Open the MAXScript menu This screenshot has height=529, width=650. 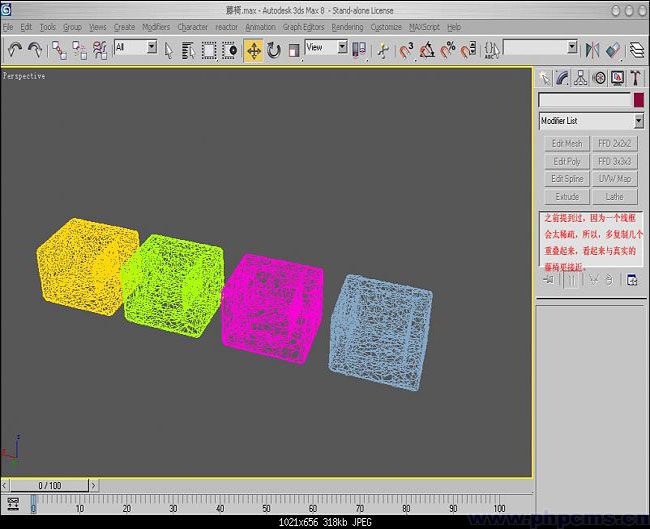(424, 27)
